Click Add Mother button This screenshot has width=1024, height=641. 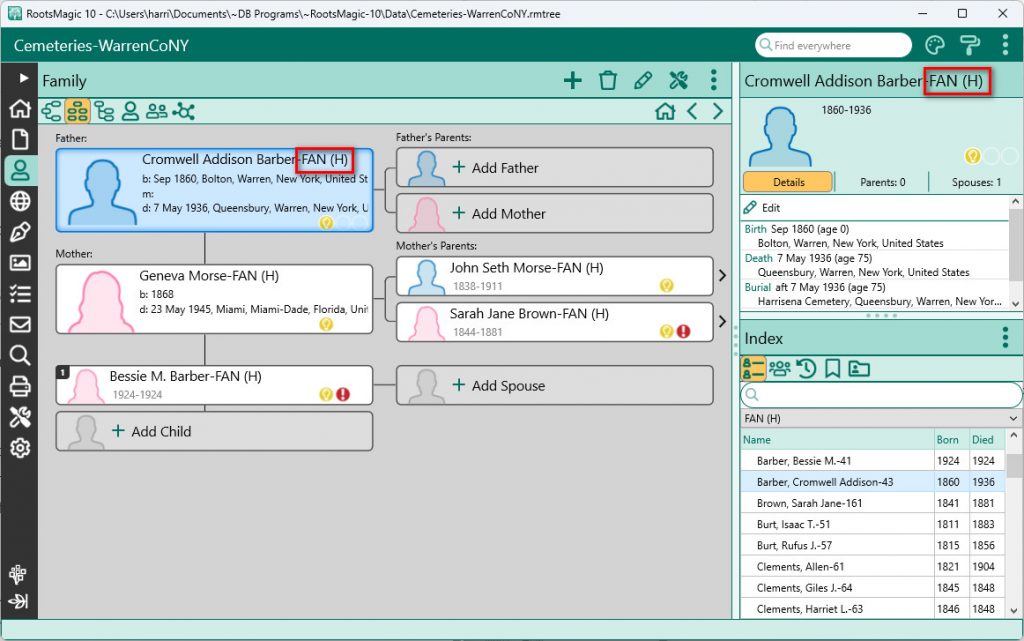tap(554, 213)
